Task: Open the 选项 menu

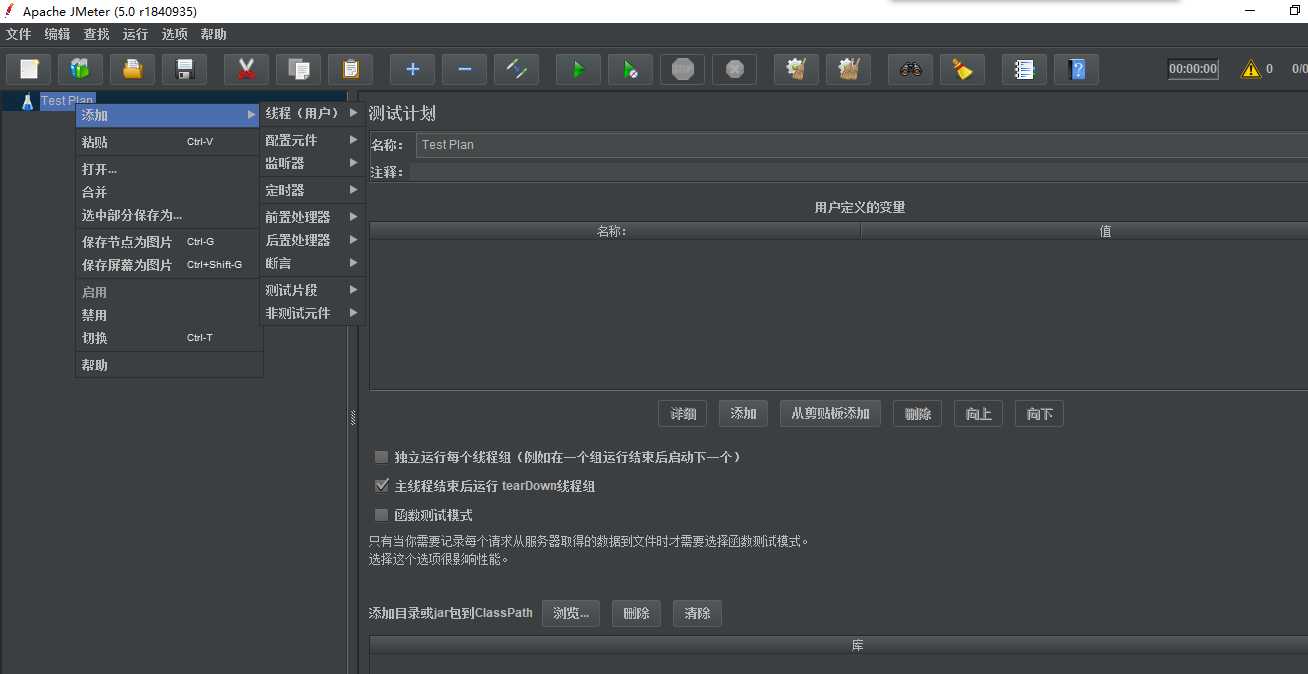Action: [x=175, y=34]
